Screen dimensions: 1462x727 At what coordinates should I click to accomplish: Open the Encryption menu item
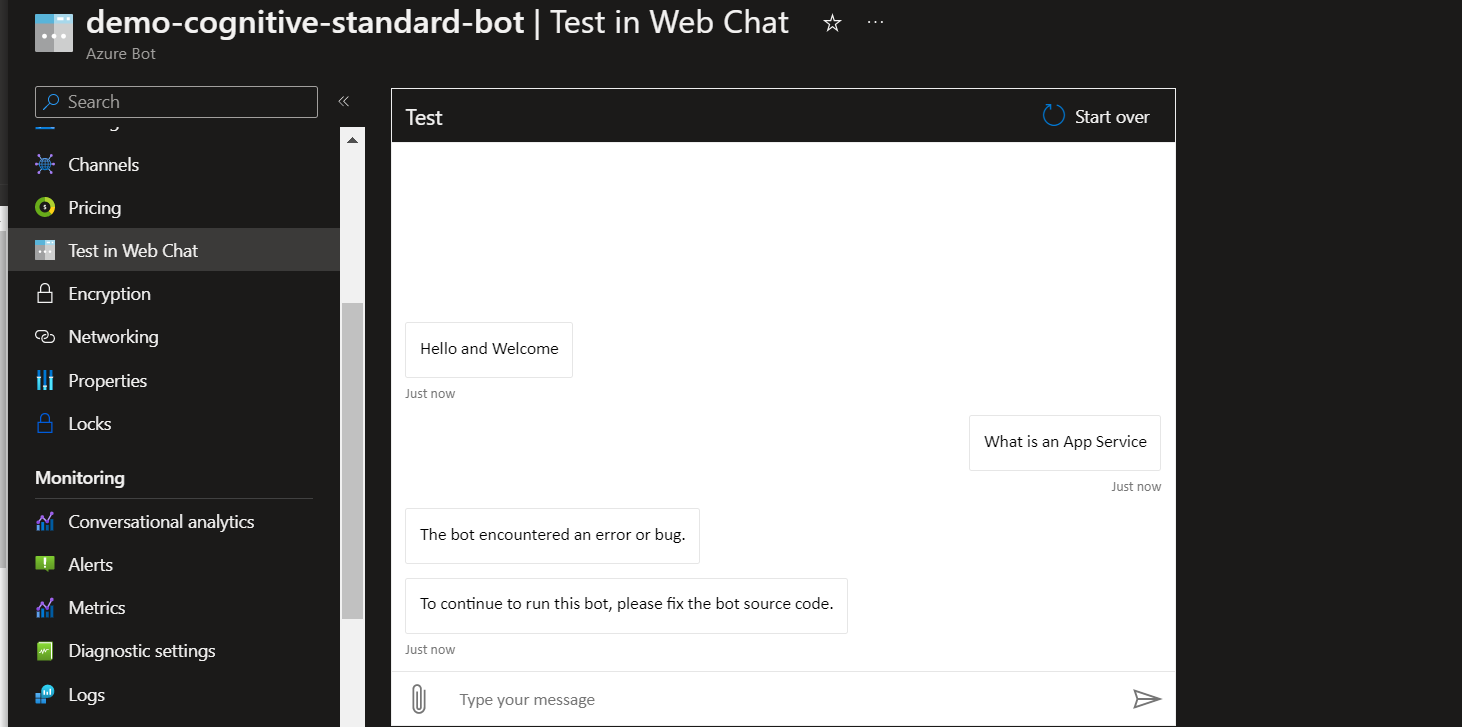(110, 294)
